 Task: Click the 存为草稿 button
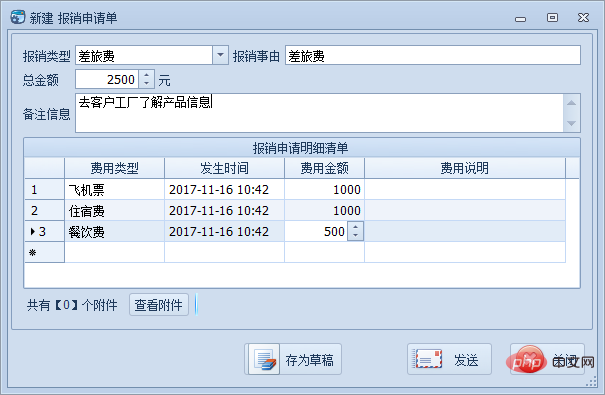click(x=293, y=359)
